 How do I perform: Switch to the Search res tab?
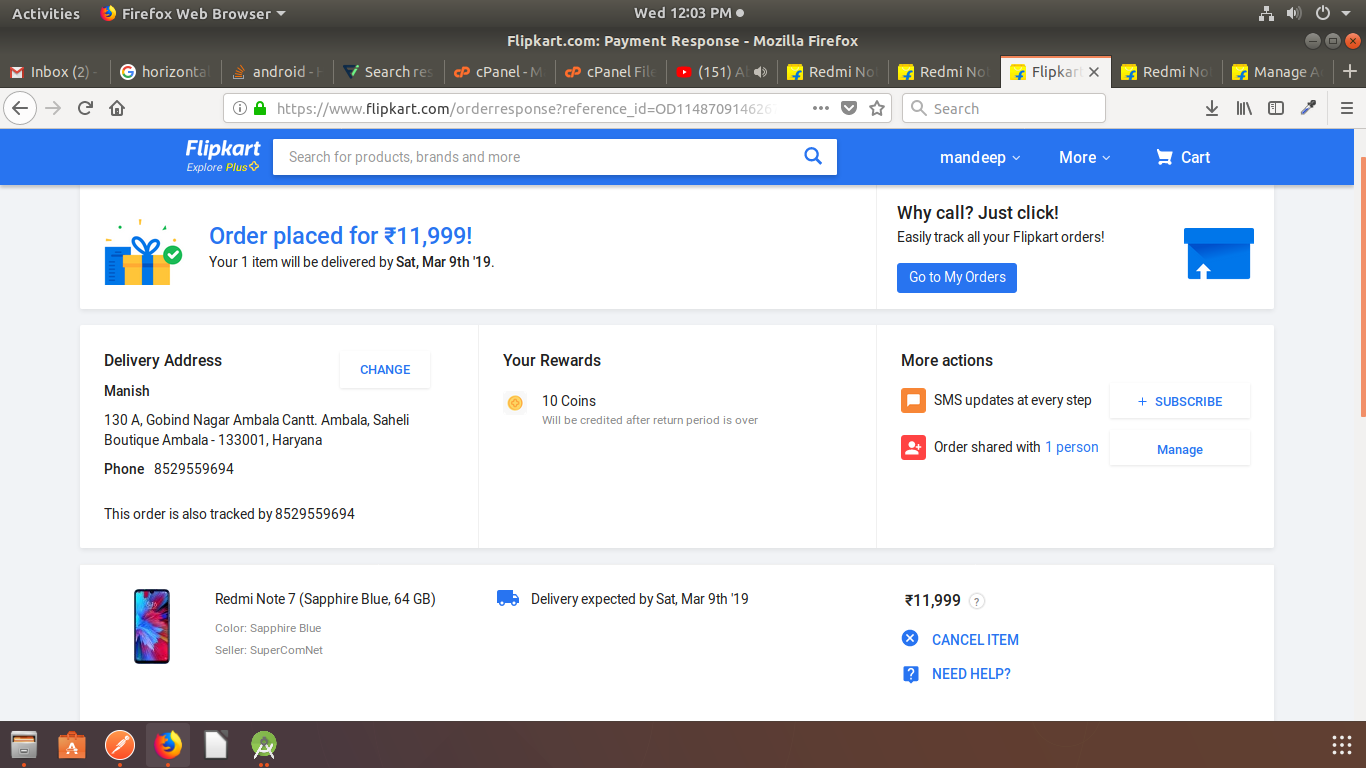pyautogui.click(x=388, y=72)
